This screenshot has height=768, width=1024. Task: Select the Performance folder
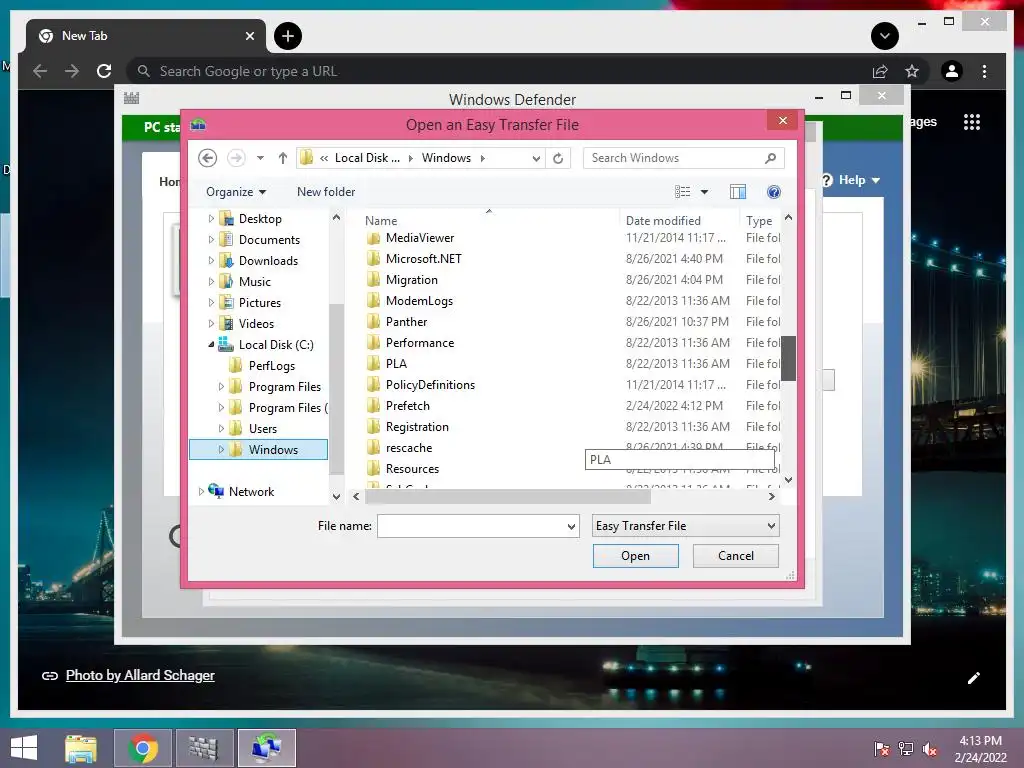(419, 342)
